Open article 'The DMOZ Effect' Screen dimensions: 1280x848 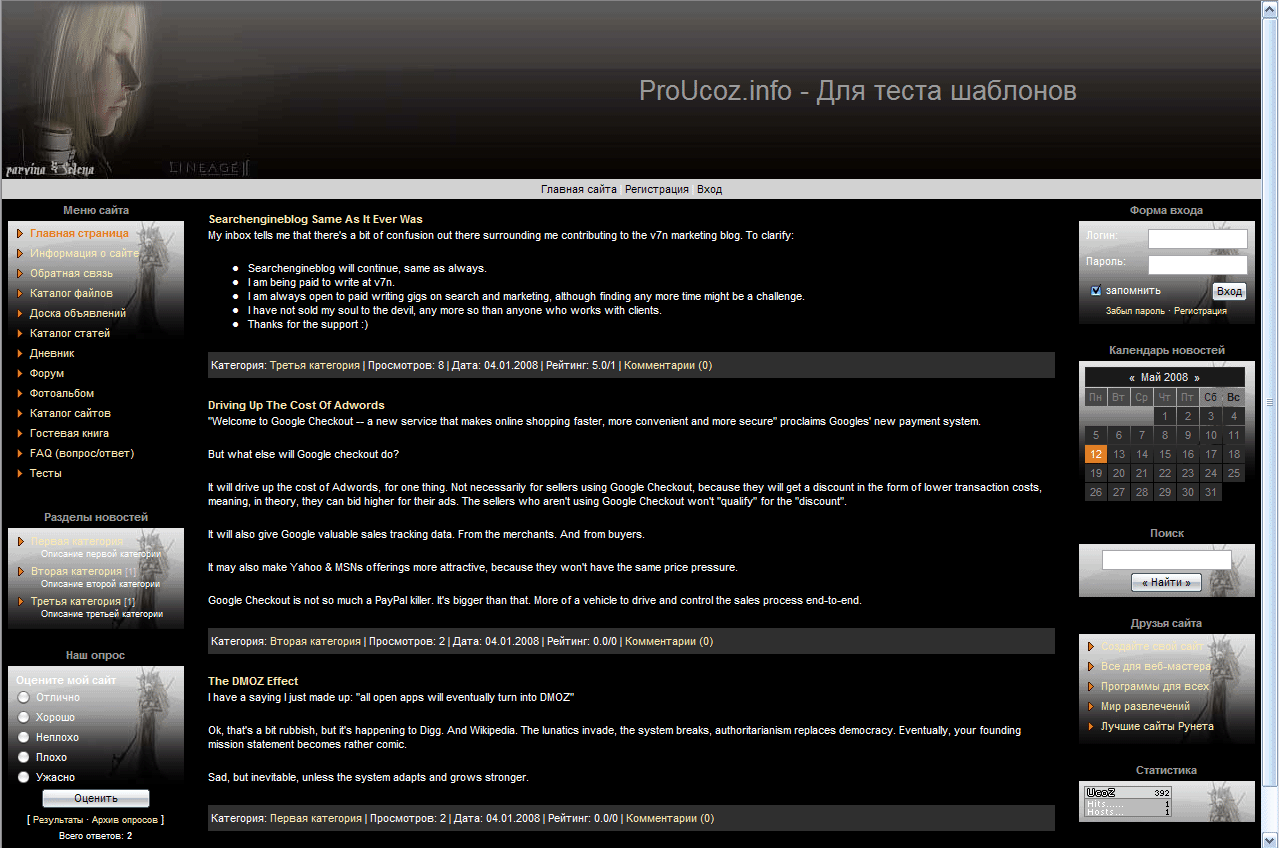[253, 681]
